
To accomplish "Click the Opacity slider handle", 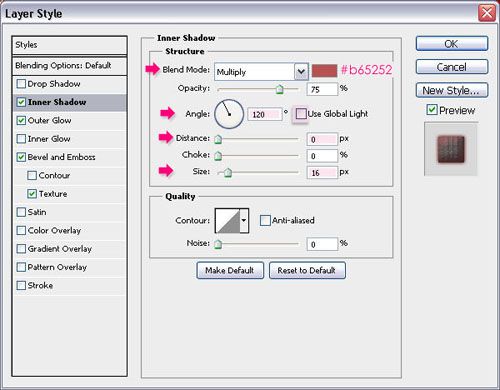I will pos(280,89).
